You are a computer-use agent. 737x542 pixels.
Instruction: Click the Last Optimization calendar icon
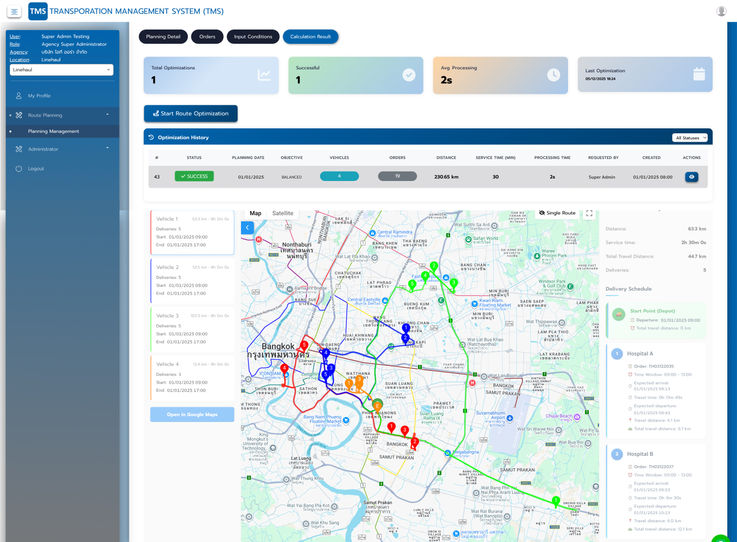[x=699, y=74]
